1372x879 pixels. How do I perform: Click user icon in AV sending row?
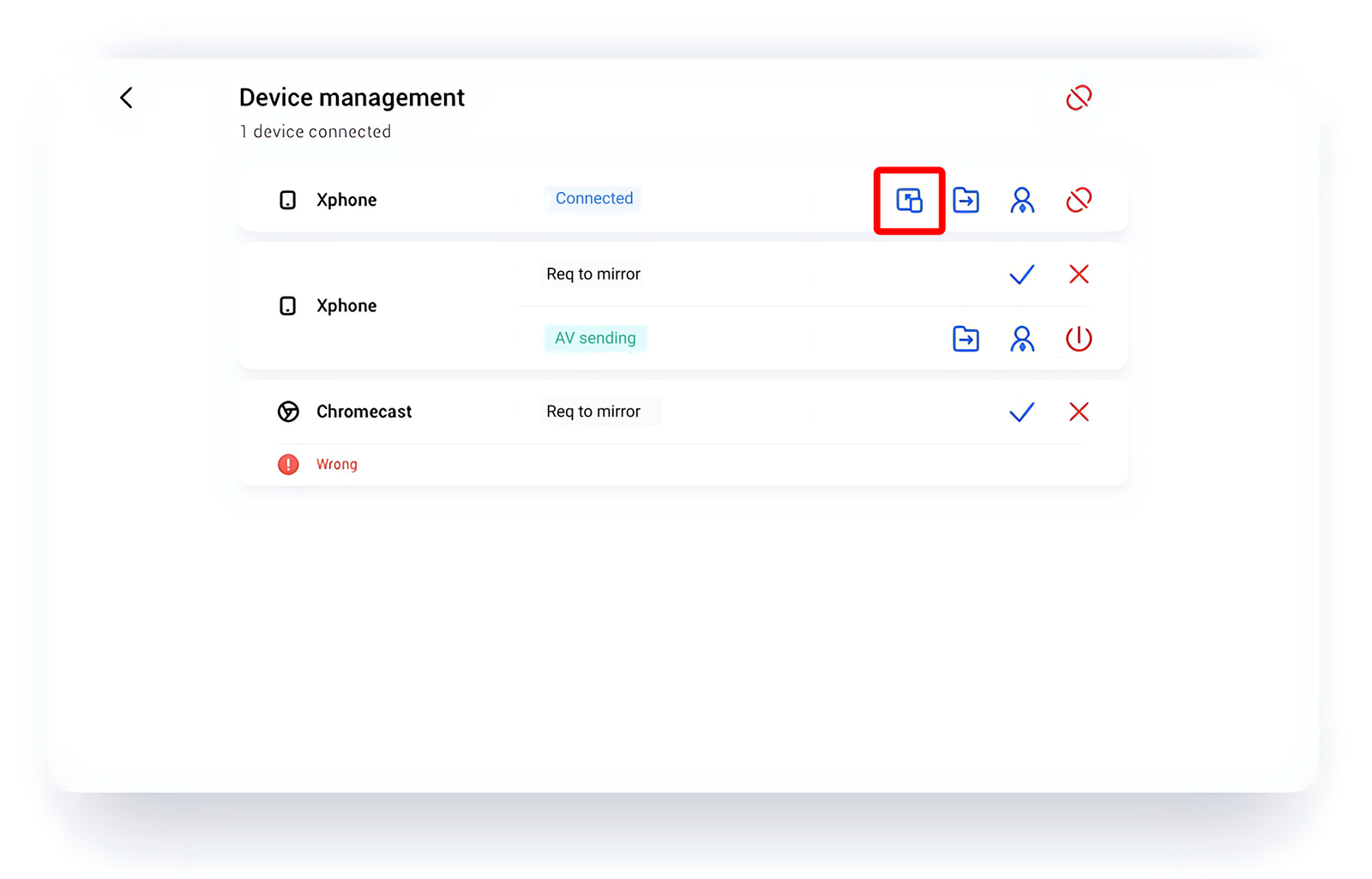1021,339
